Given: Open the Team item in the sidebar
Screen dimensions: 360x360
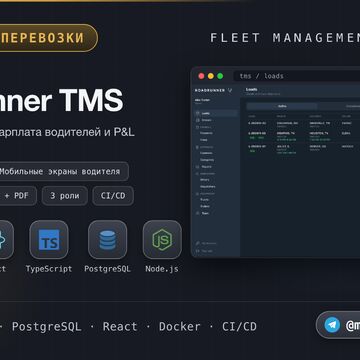Looking at the screenshot, I should pos(216,213).
